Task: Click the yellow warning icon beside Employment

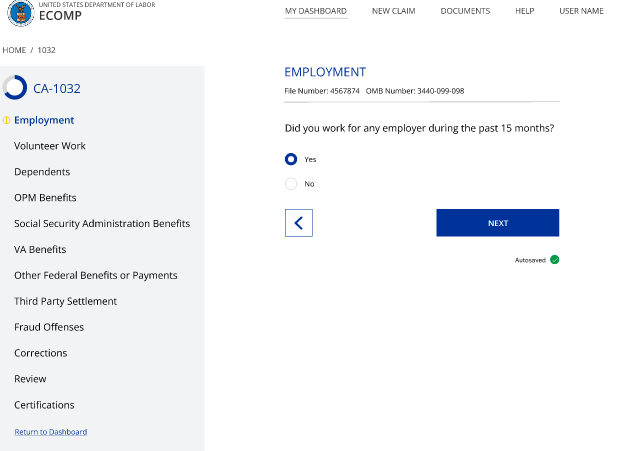Action: tap(6, 120)
